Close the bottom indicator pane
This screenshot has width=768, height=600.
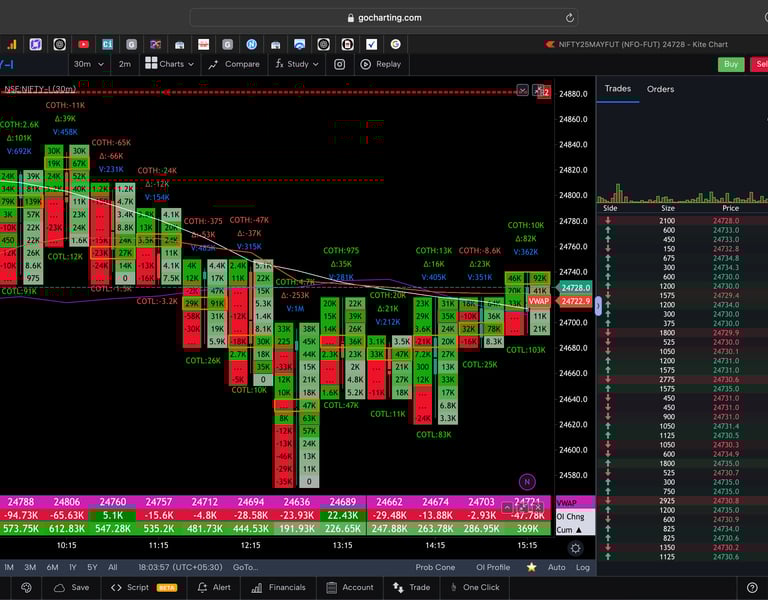pos(538,508)
